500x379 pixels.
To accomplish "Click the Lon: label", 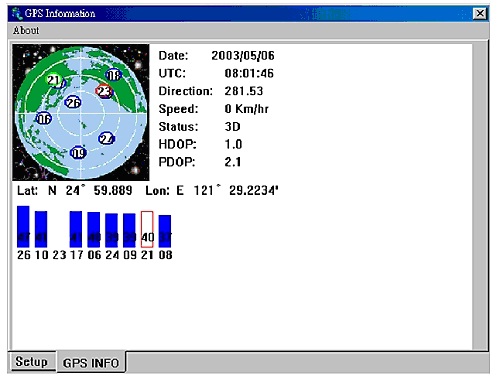I will click(157, 191).
